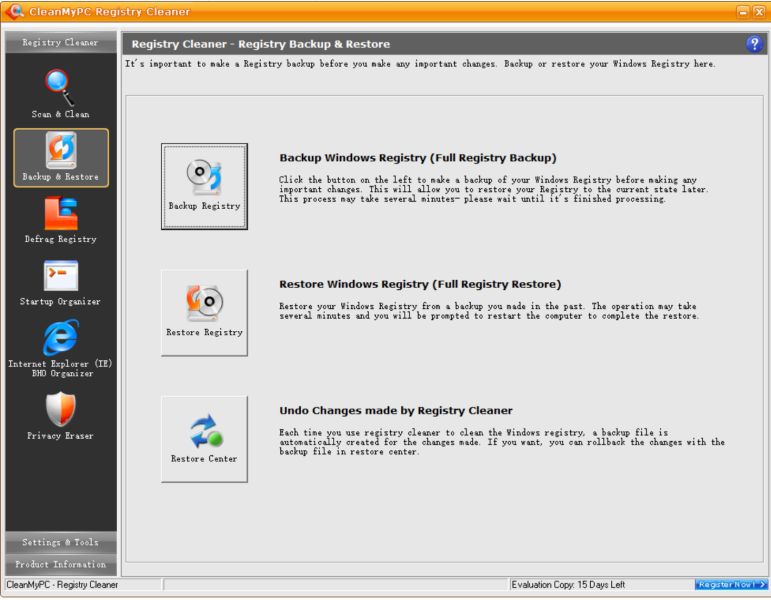This screenshot has width=771, height=600.
Task: Click the Restore Registry button
Action: (x=204, y=312)
